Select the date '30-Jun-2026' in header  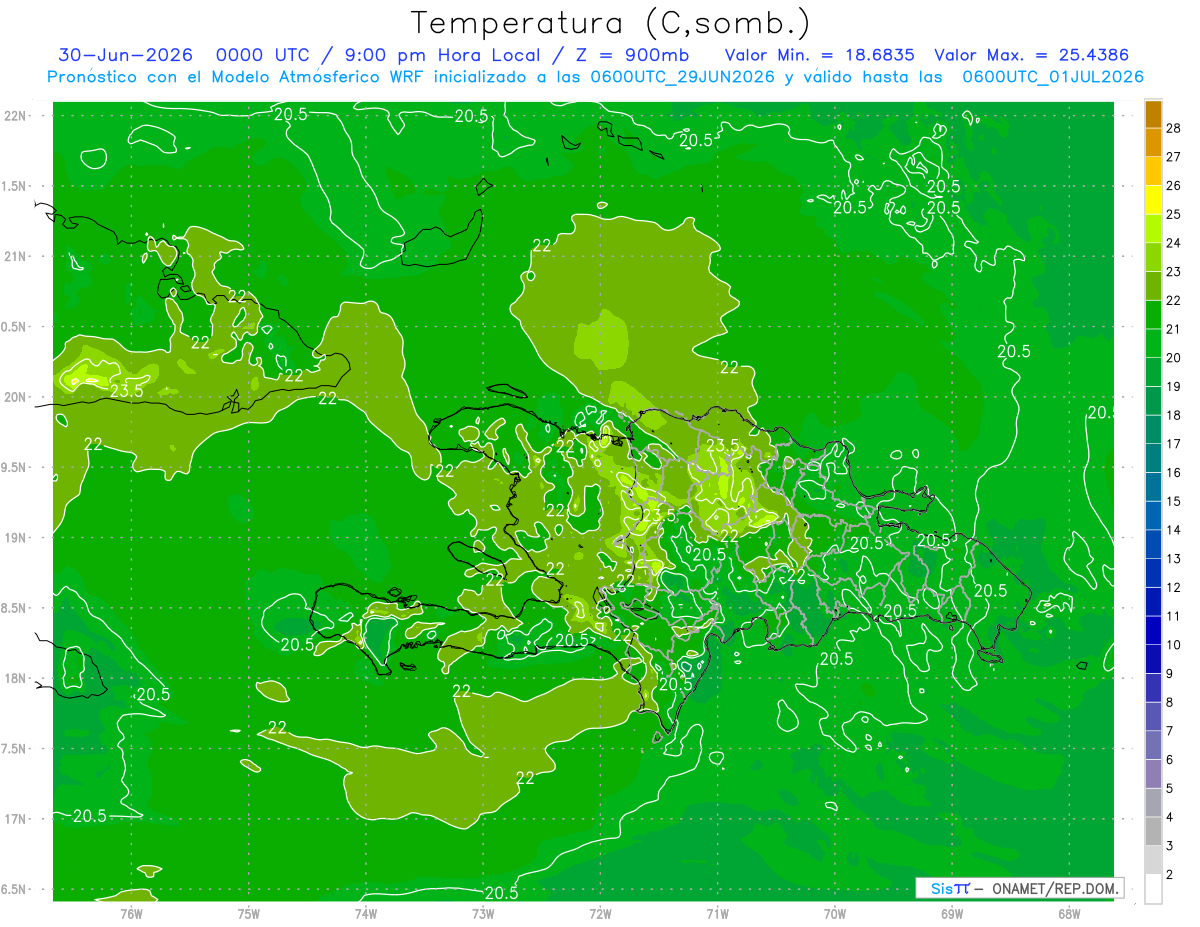click(125, 55)
